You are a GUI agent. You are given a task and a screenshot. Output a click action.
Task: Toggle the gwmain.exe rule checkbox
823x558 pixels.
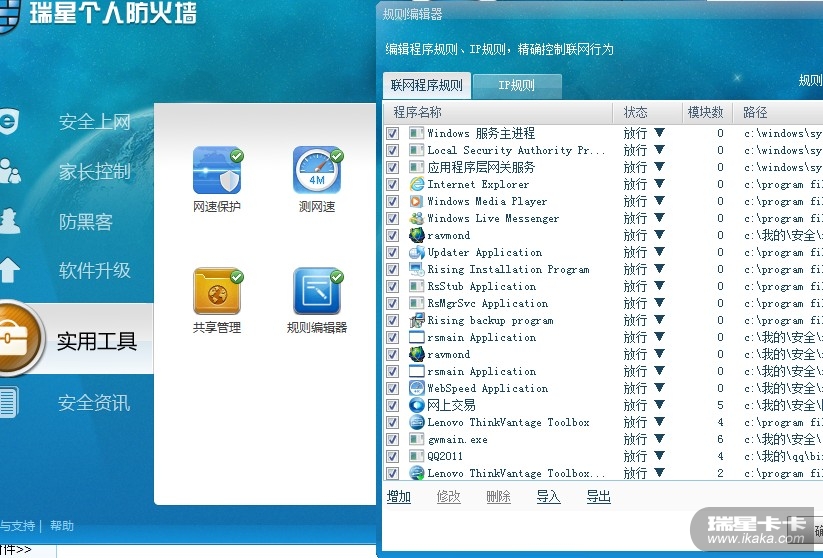click(393, 439)
